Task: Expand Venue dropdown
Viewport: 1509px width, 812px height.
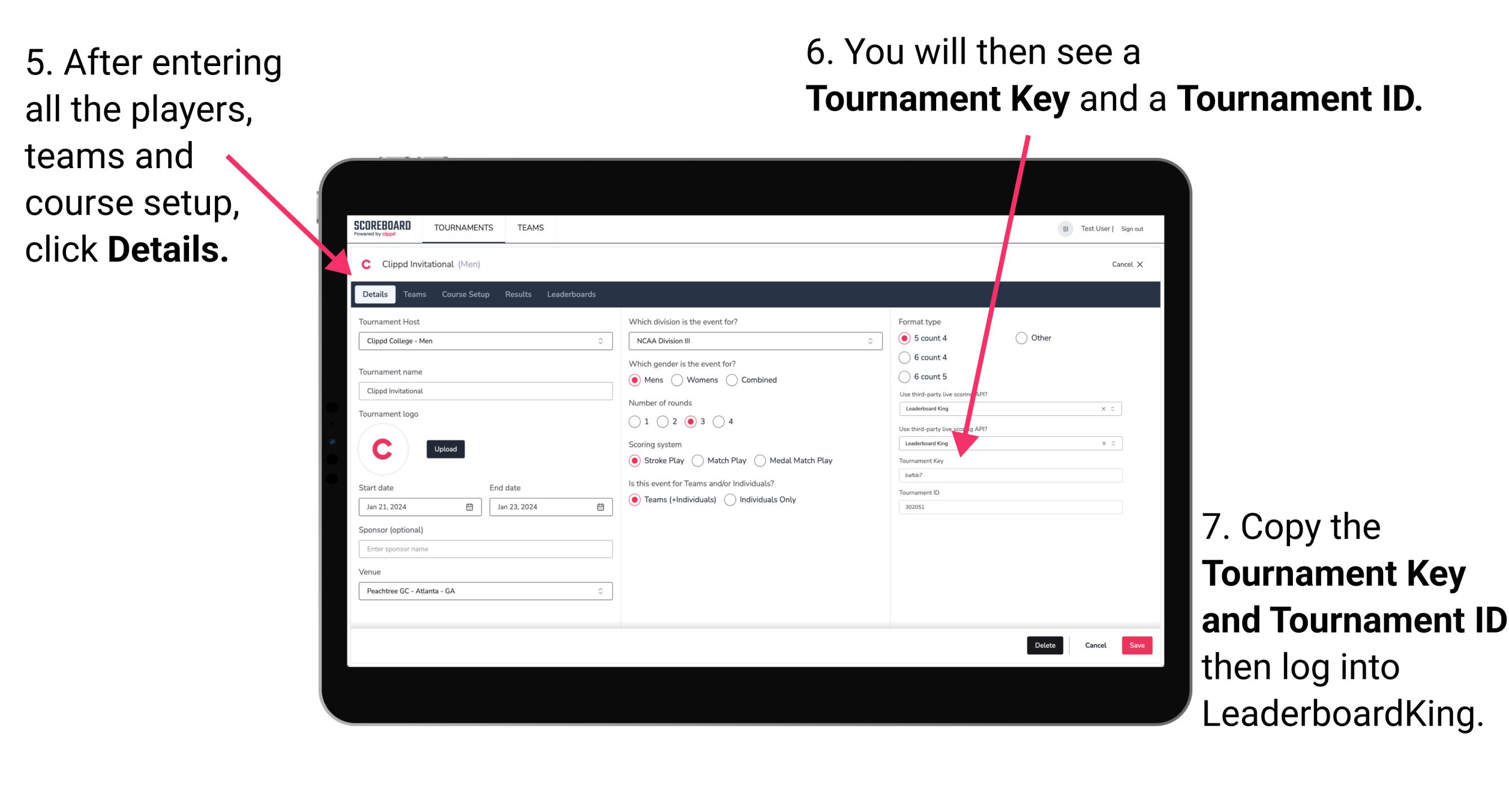Action: 600,591
